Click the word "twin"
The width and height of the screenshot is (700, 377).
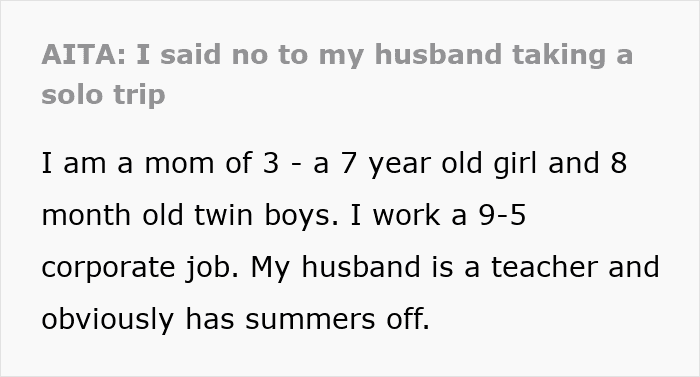224,215
